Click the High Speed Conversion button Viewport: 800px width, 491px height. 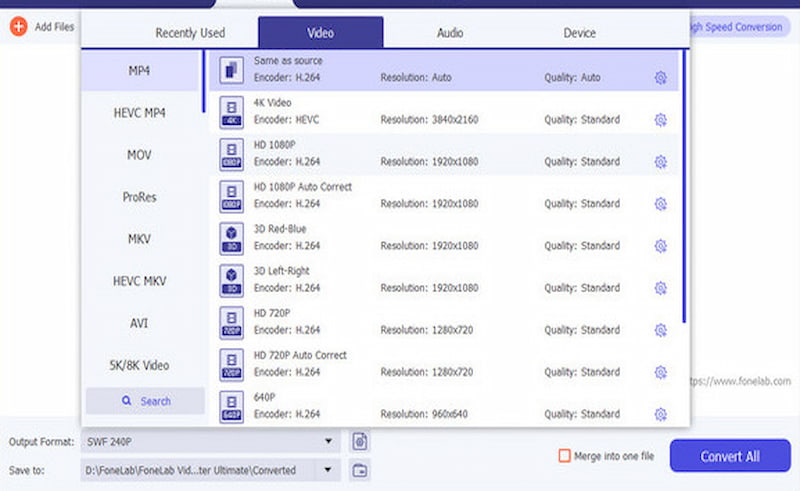tap(738, 27)
